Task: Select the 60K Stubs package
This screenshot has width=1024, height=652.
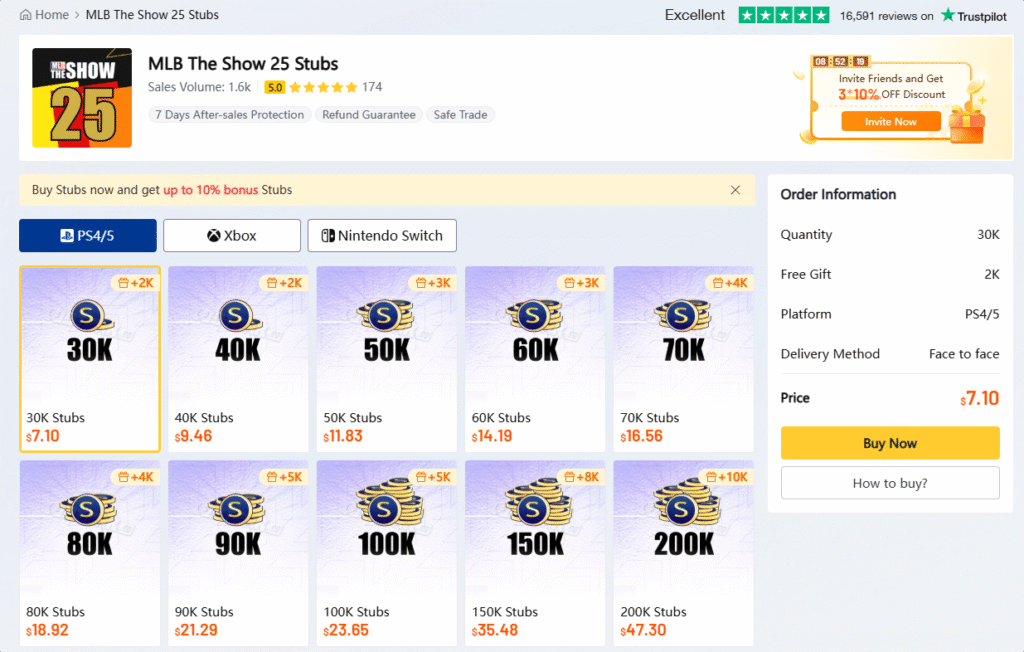Action: [535, 359]
